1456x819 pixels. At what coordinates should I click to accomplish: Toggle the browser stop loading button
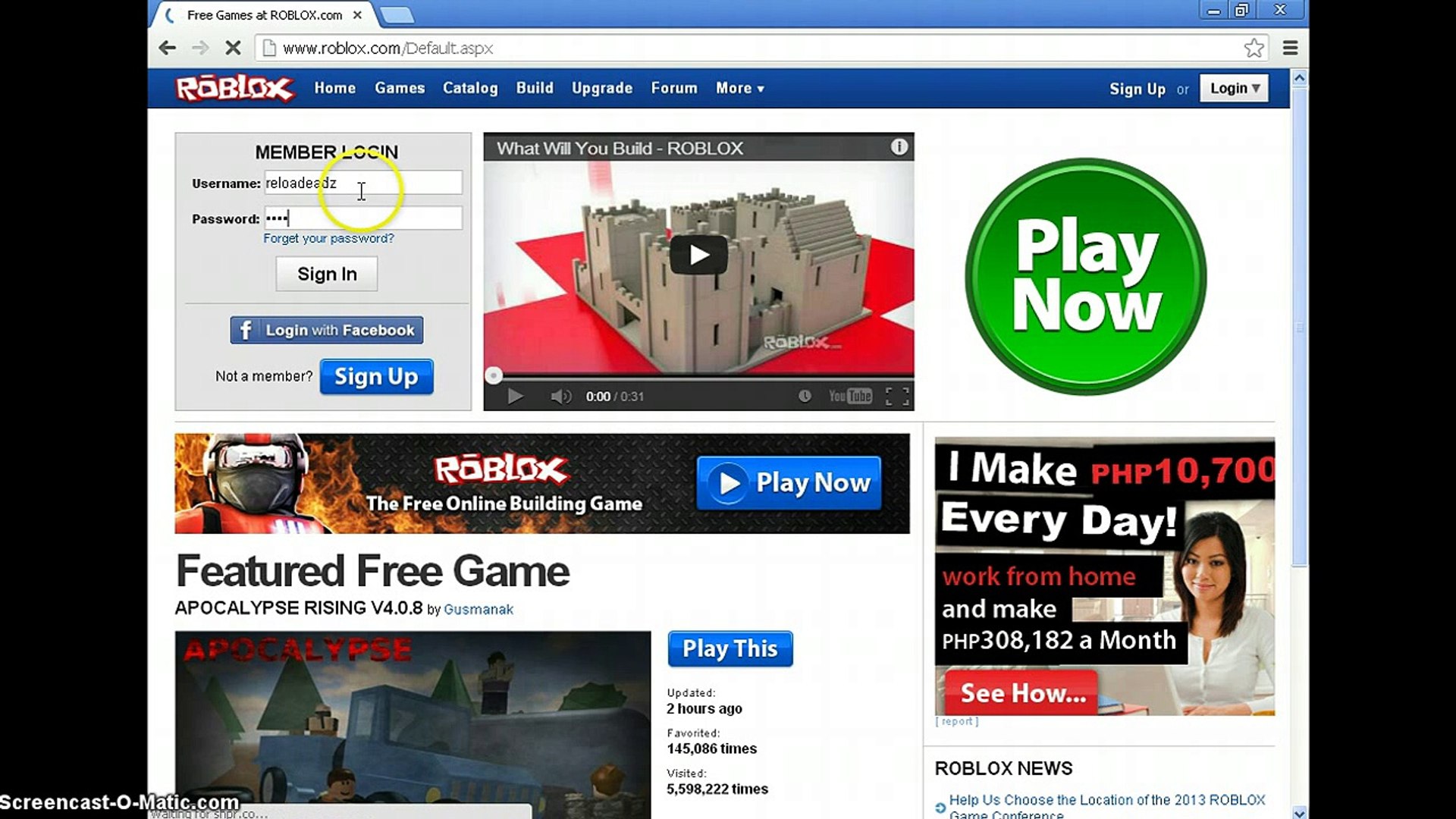pos(231,47)
